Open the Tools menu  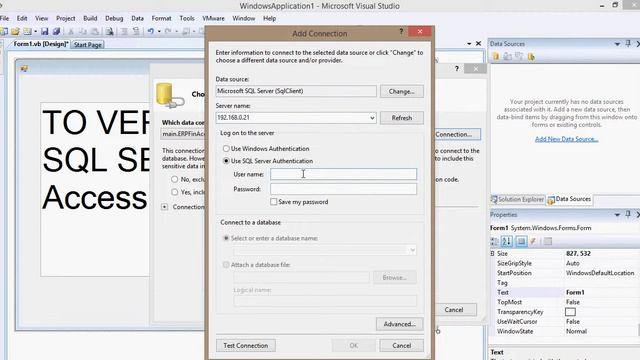coord(187,18)
